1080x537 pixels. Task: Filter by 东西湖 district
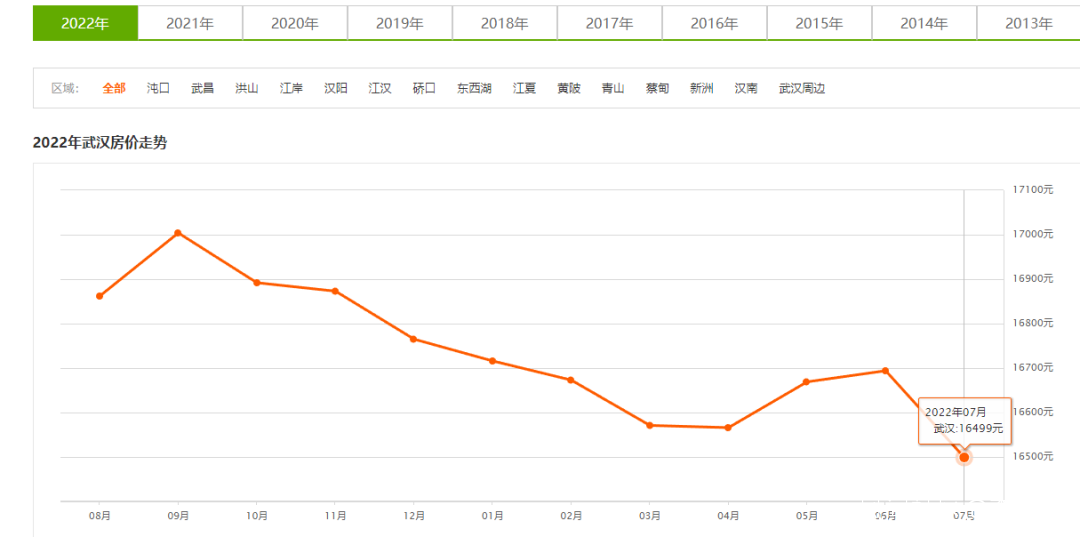475,88
